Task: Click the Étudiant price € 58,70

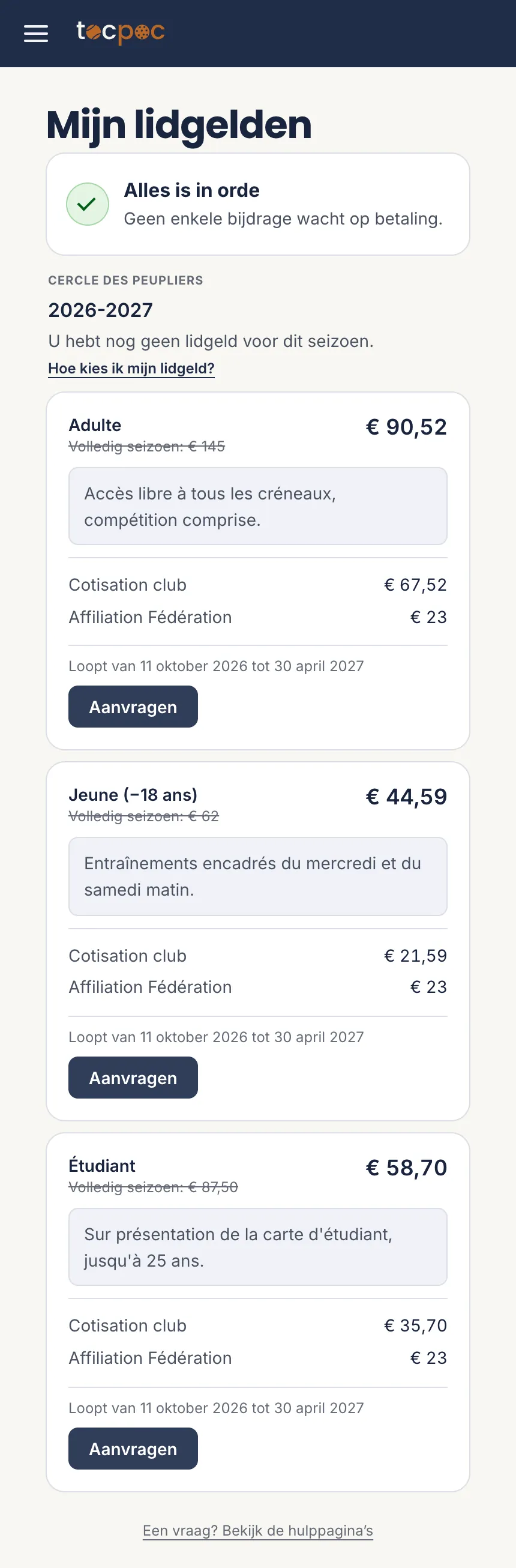Action: click(406, 1168)
